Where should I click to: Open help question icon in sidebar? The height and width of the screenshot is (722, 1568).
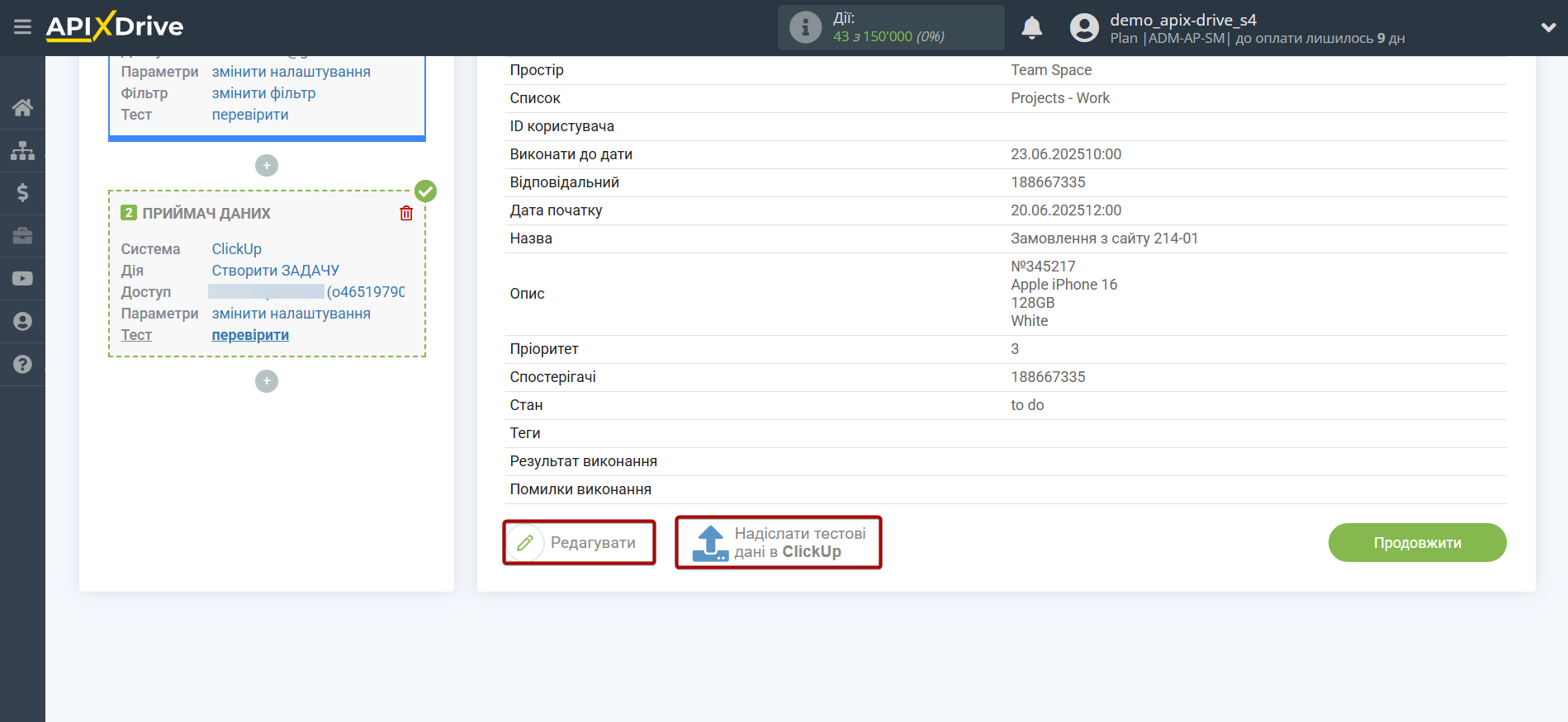tap(22, 364)
